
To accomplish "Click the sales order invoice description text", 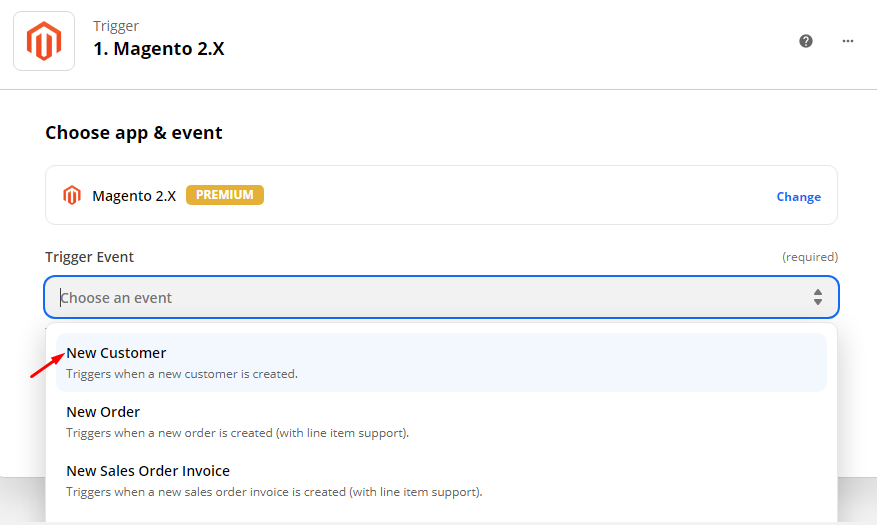I will point(274,492).
